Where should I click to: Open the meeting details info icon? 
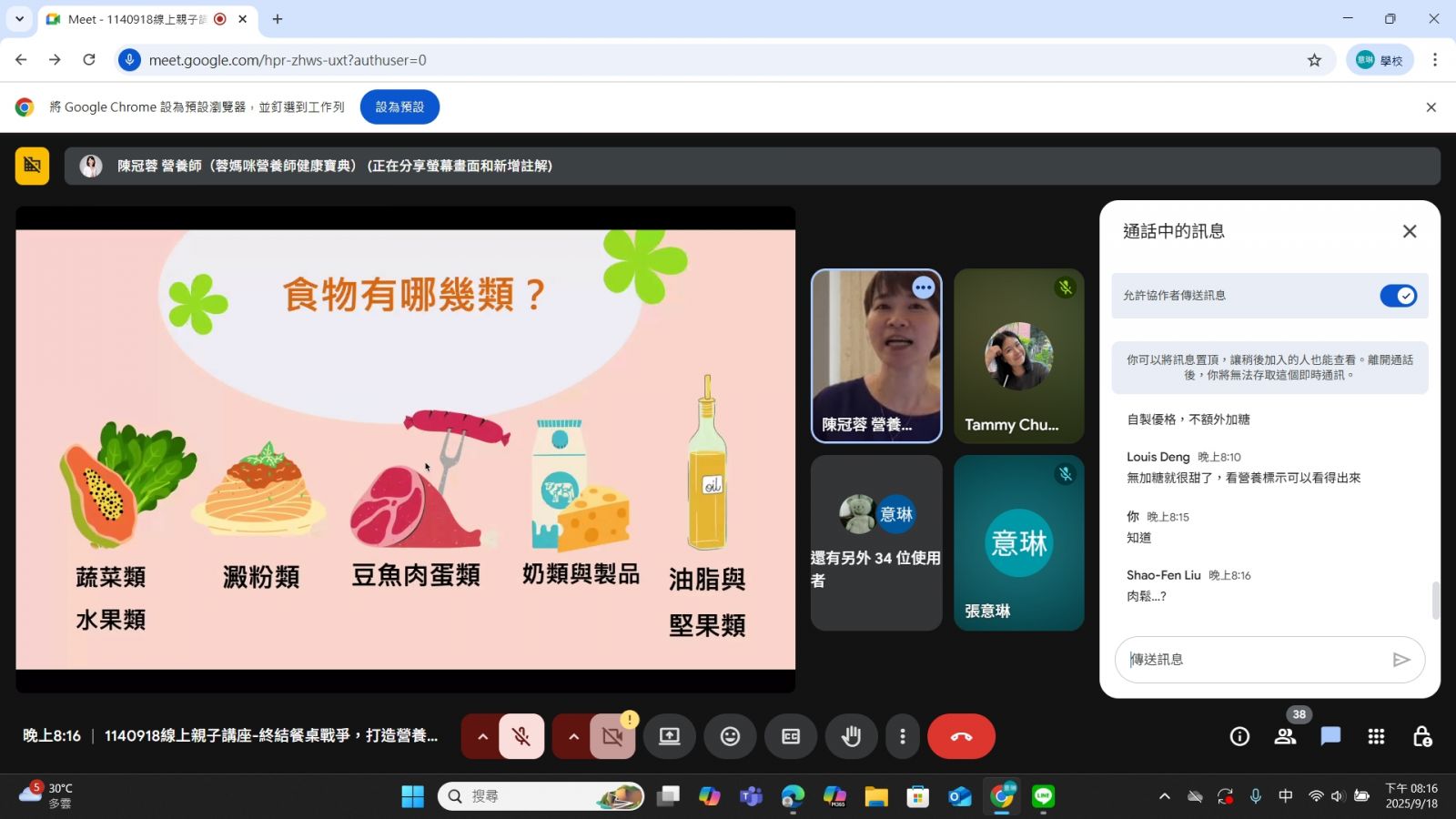click(x=1239, y=736)
